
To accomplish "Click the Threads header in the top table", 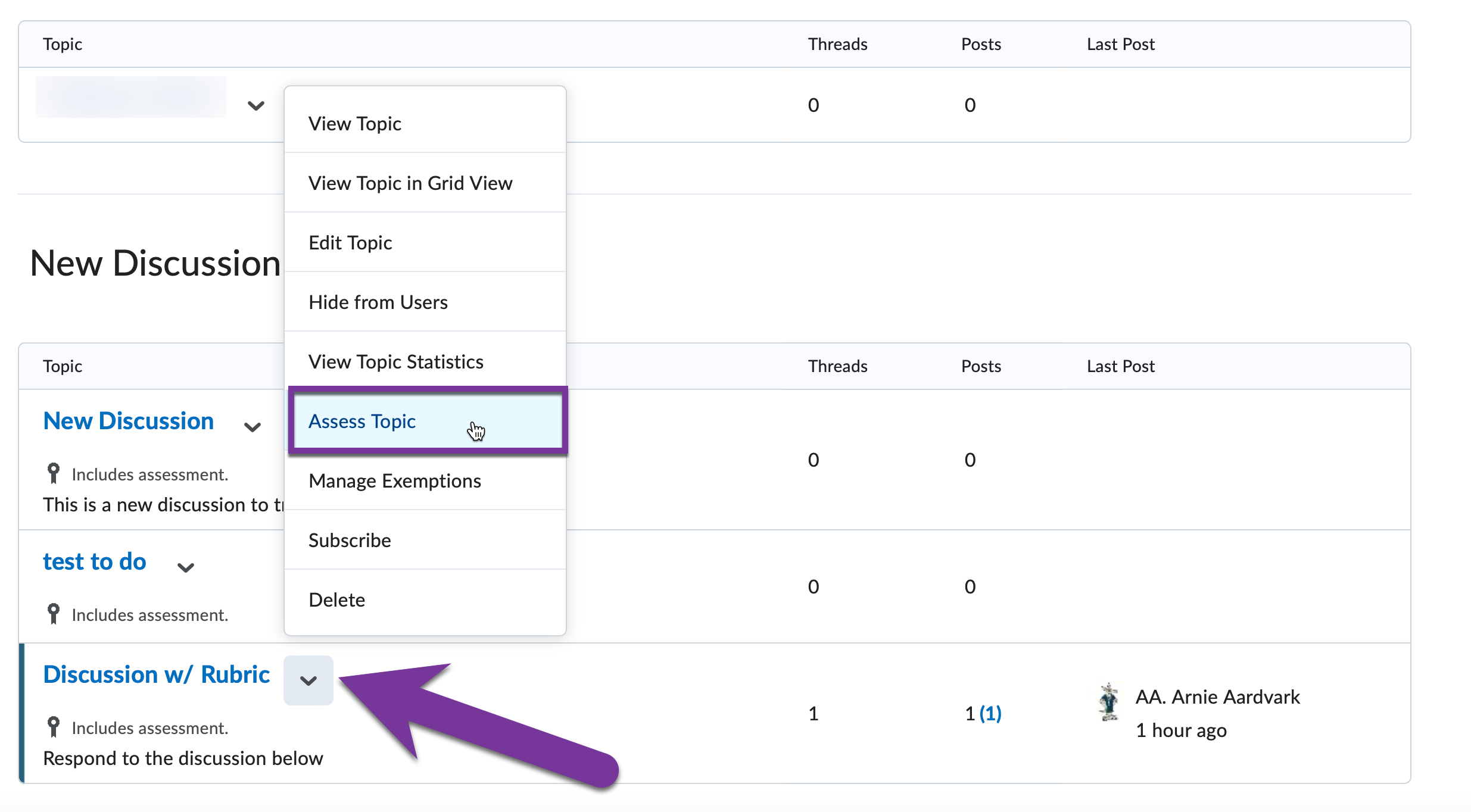I will [837, 44].
